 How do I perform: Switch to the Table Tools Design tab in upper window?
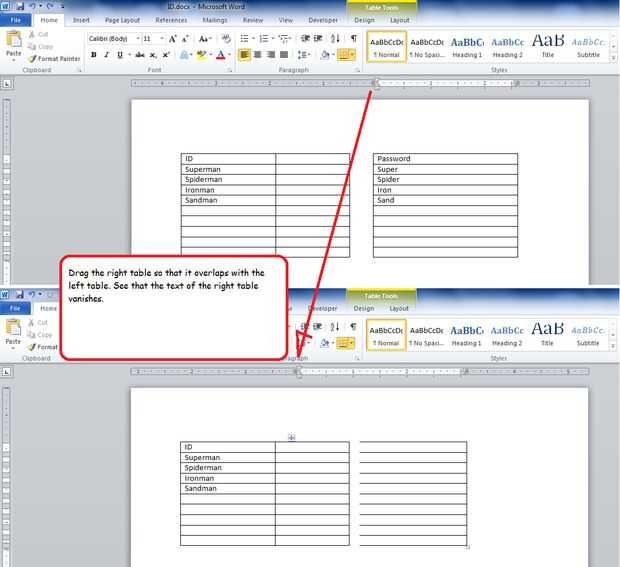[x=364, y=20]
